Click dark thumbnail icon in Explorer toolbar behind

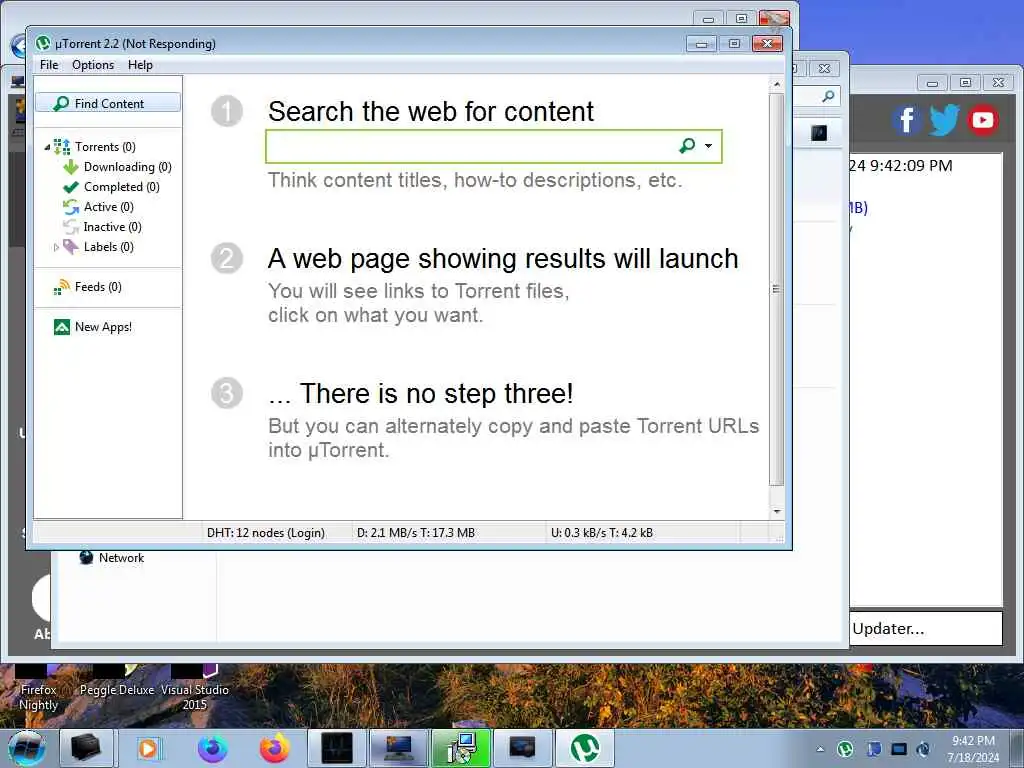click(x=818, y=133)
